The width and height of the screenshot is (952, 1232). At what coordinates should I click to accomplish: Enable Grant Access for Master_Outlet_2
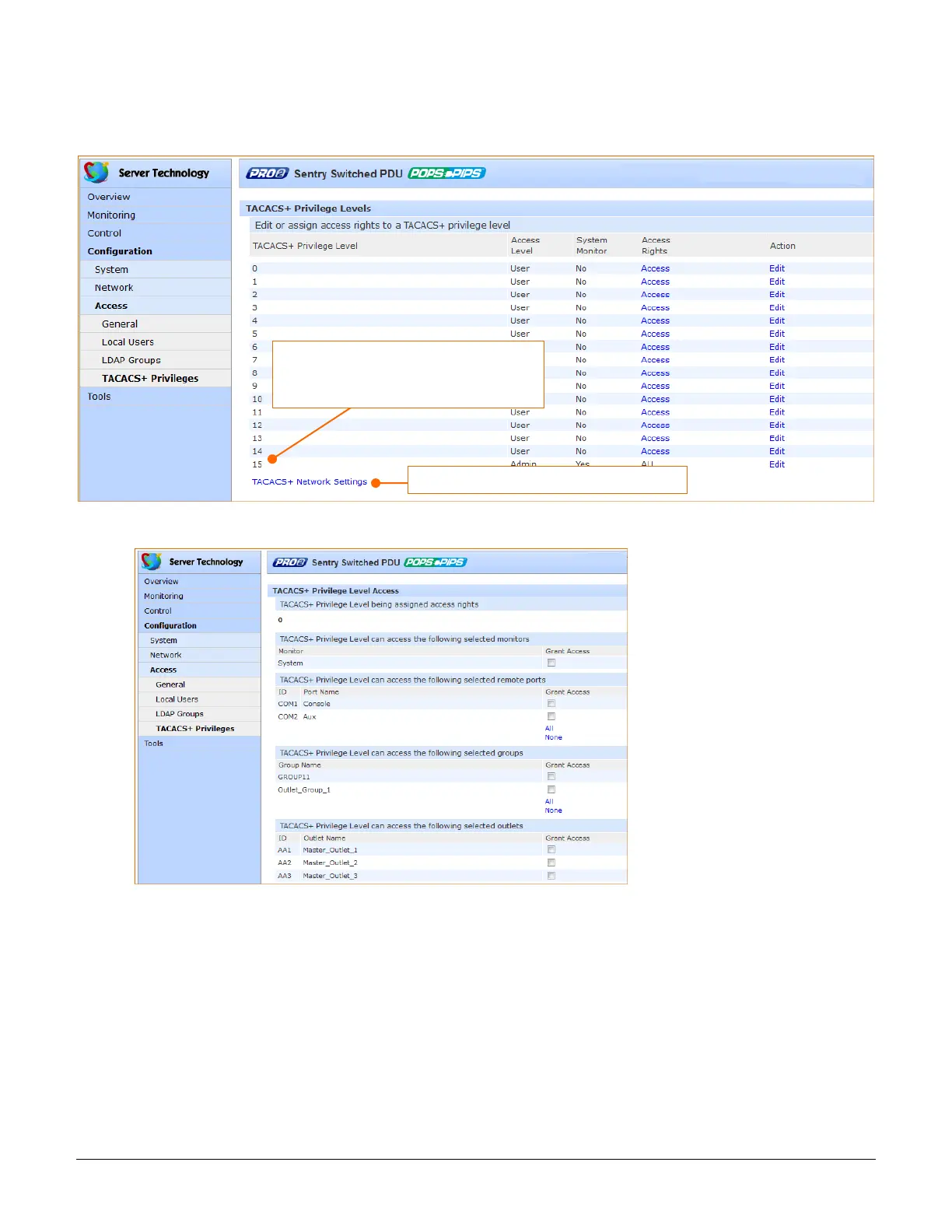point(551,863)
